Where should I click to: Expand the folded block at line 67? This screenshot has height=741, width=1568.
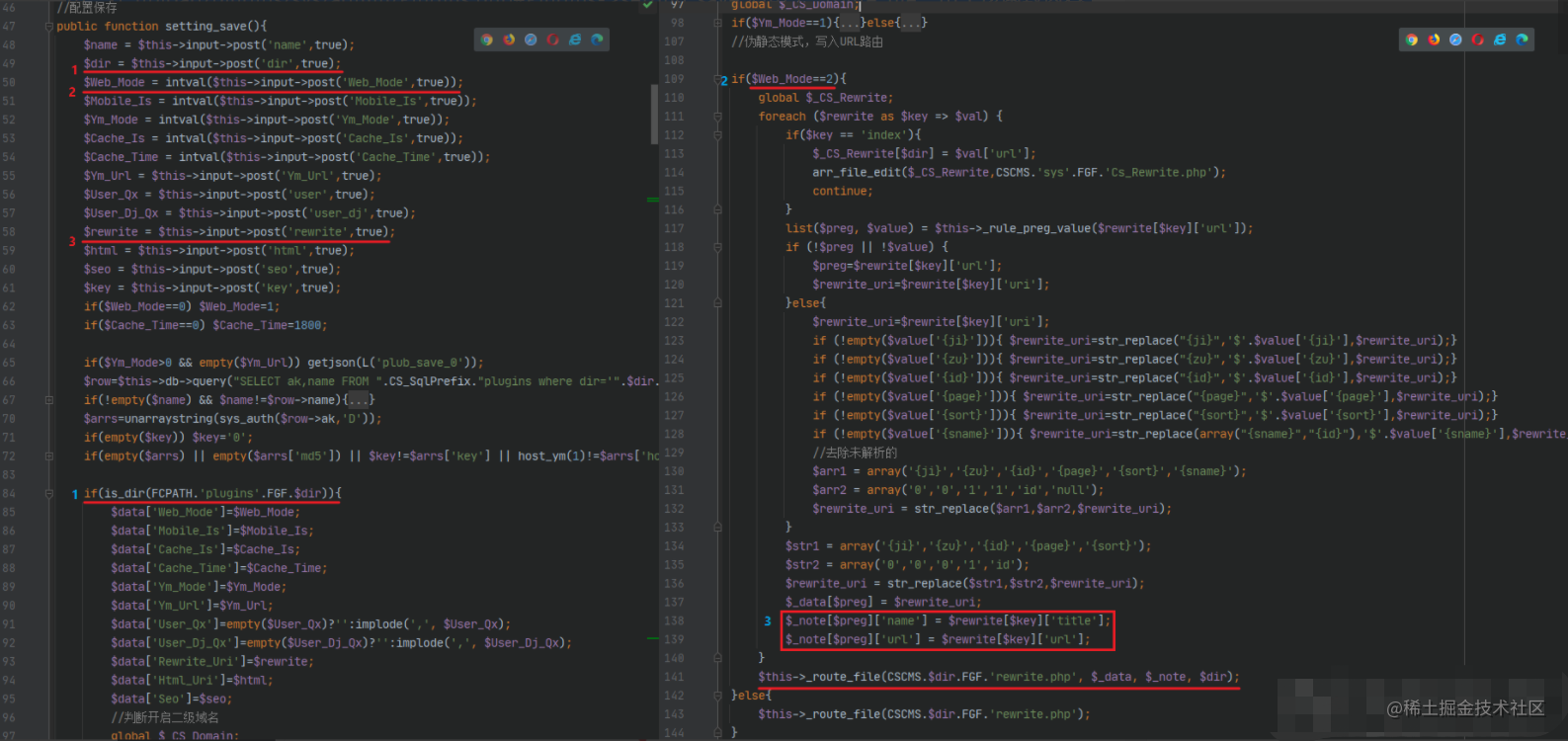coord(48,400)
